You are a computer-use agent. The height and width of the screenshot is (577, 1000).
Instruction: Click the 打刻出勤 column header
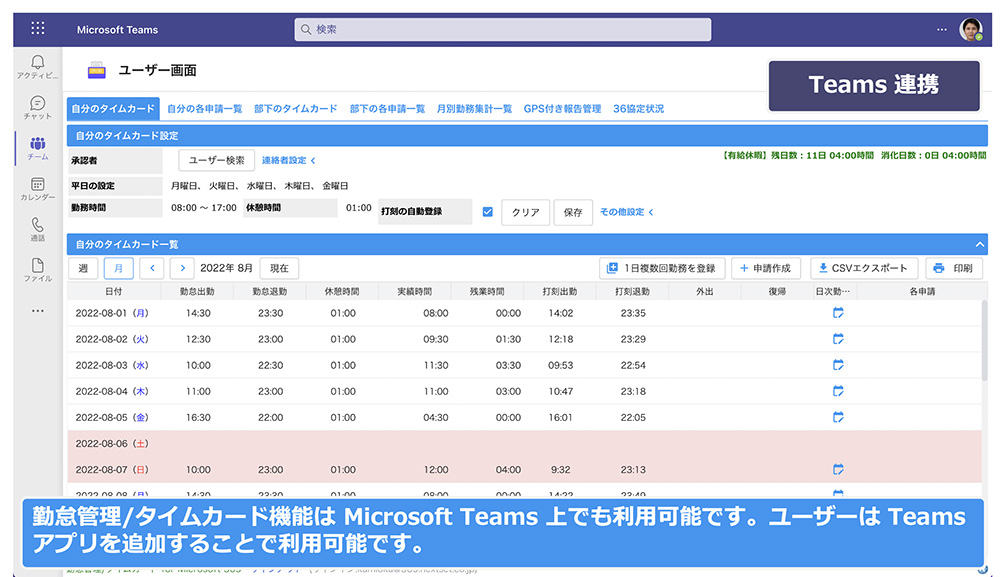pos(560,291)
